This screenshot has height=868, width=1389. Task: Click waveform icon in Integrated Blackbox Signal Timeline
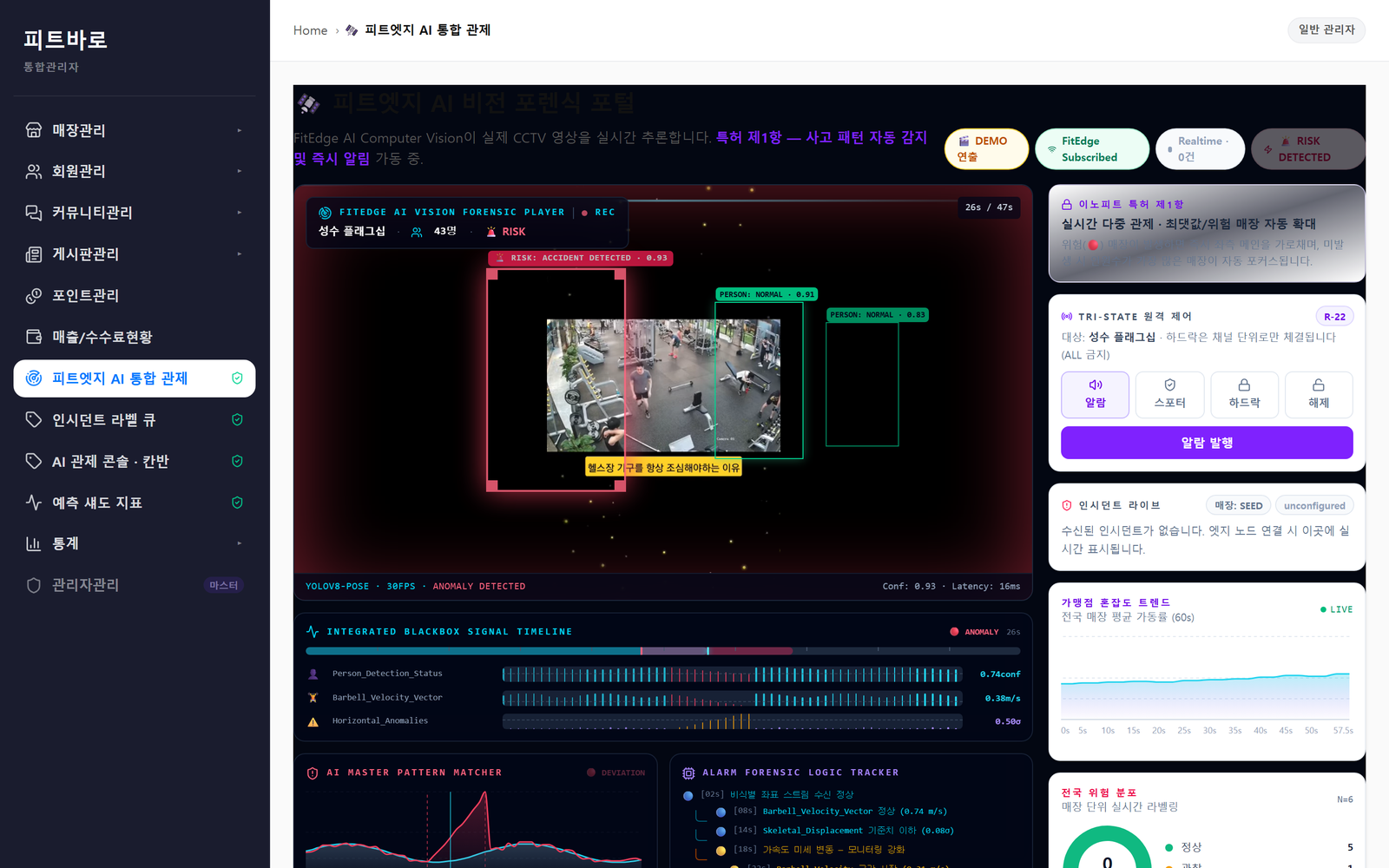tap(313, 632)
